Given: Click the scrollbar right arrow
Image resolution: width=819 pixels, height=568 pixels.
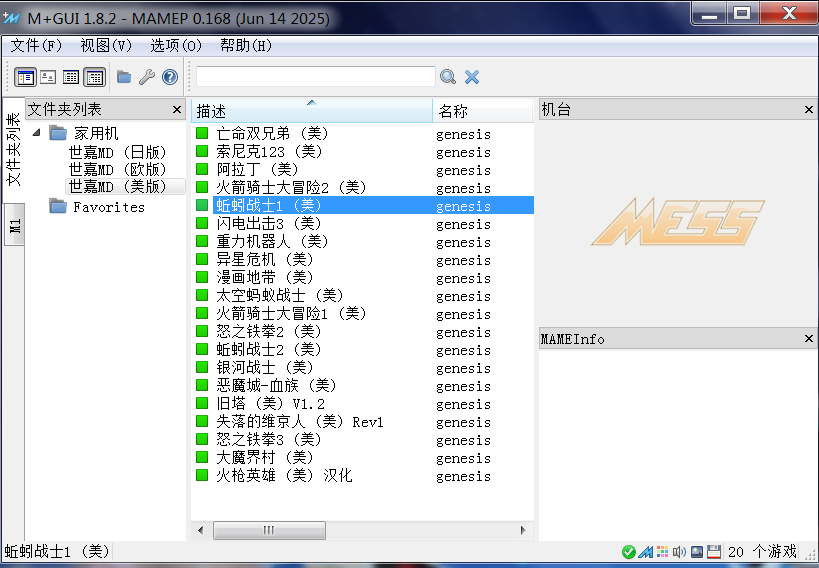Looking at the screenshot, I should click(x=523, y=530).
